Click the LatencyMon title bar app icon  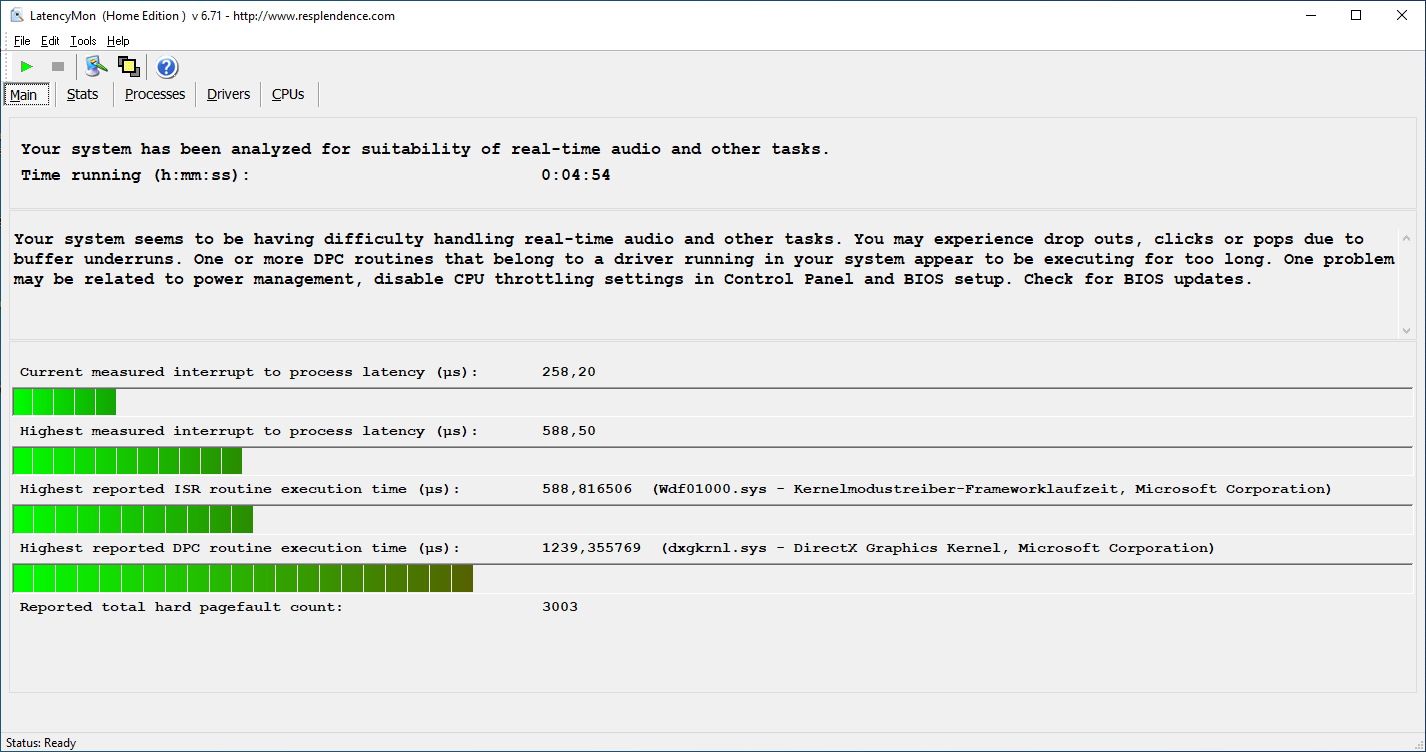point(16,15)
